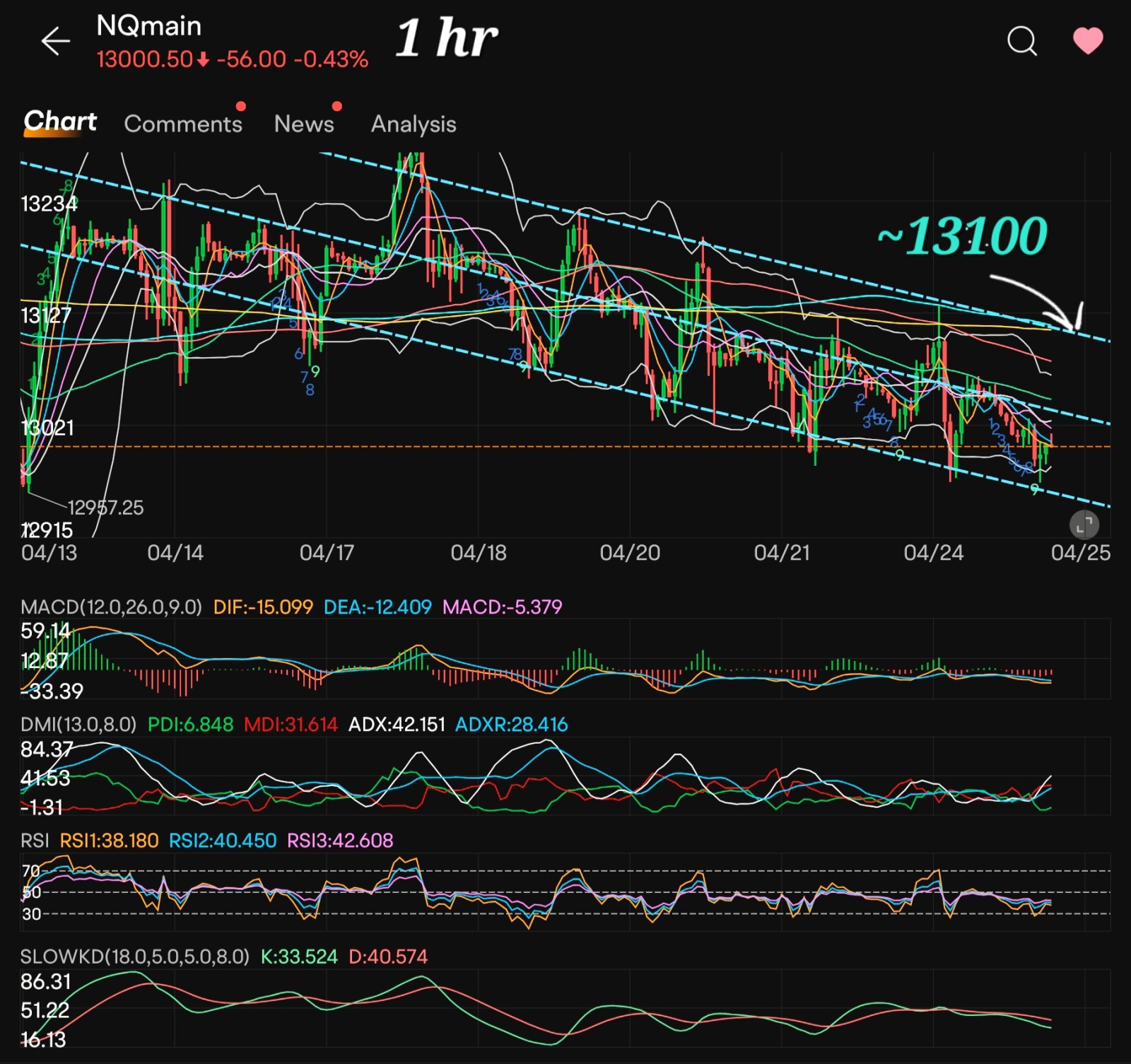Select the Chart tab
The width and height of the screenshot is (1131, 1064).
coord(60,122)
